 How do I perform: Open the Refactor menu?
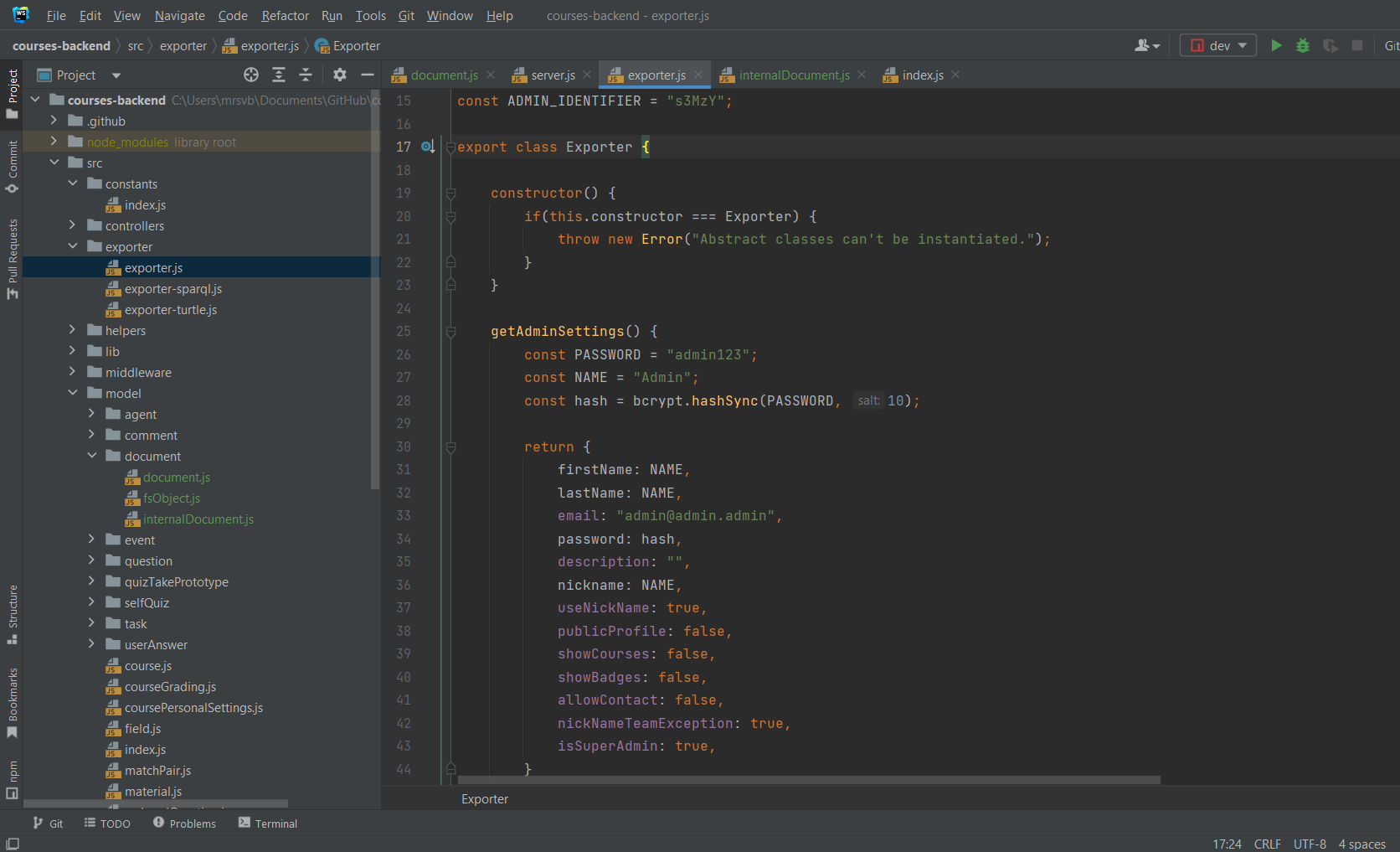[285, 16]
